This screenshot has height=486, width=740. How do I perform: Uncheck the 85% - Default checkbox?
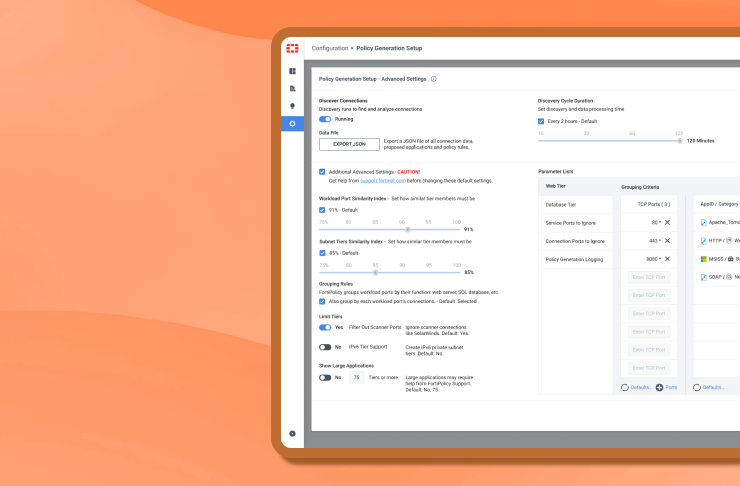322,253
